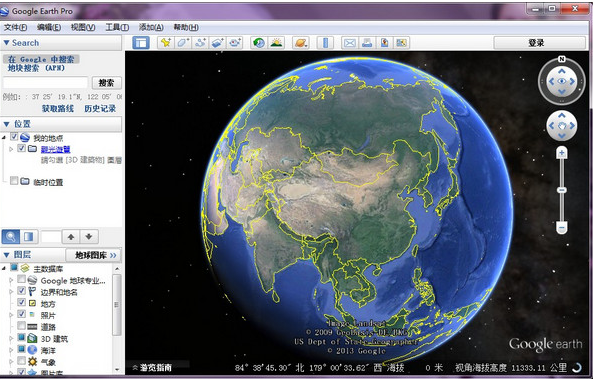Image resolution: width=593 pixels, height=379 pixels.
Task: Collapse the 主数据库 tree node
Action: [4, 269]
